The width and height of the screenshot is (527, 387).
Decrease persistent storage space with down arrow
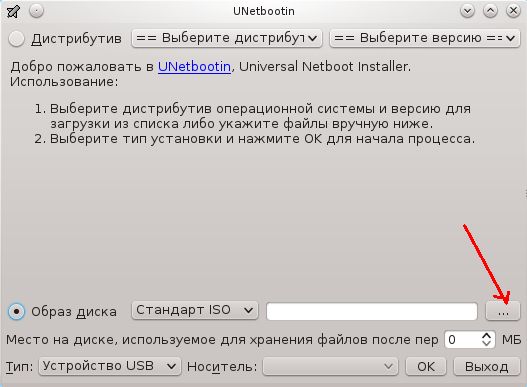tap(487, 343)
